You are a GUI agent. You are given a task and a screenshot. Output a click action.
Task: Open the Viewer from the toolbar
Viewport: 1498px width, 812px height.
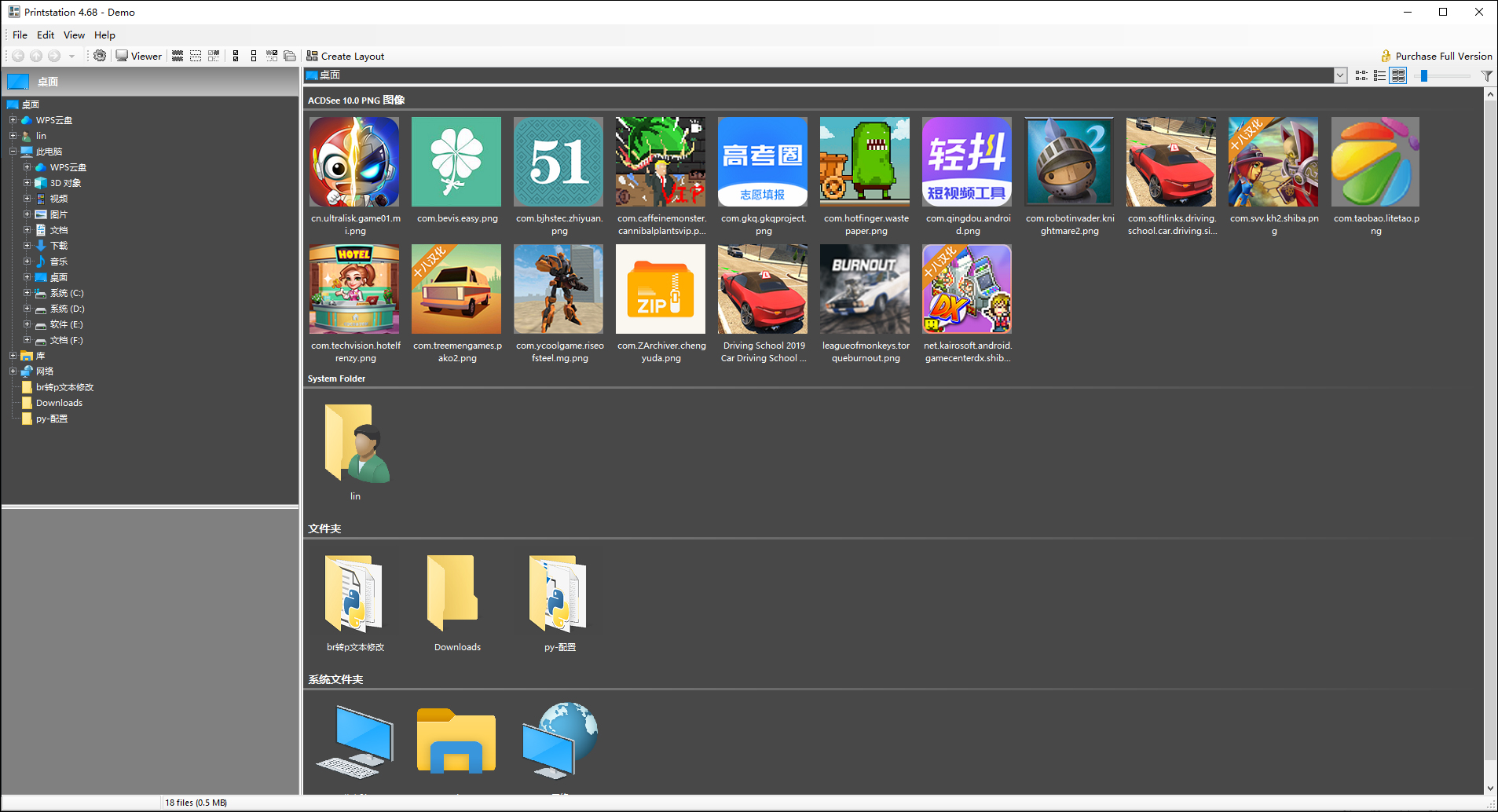pyautogui.click(x=139, y=56)
